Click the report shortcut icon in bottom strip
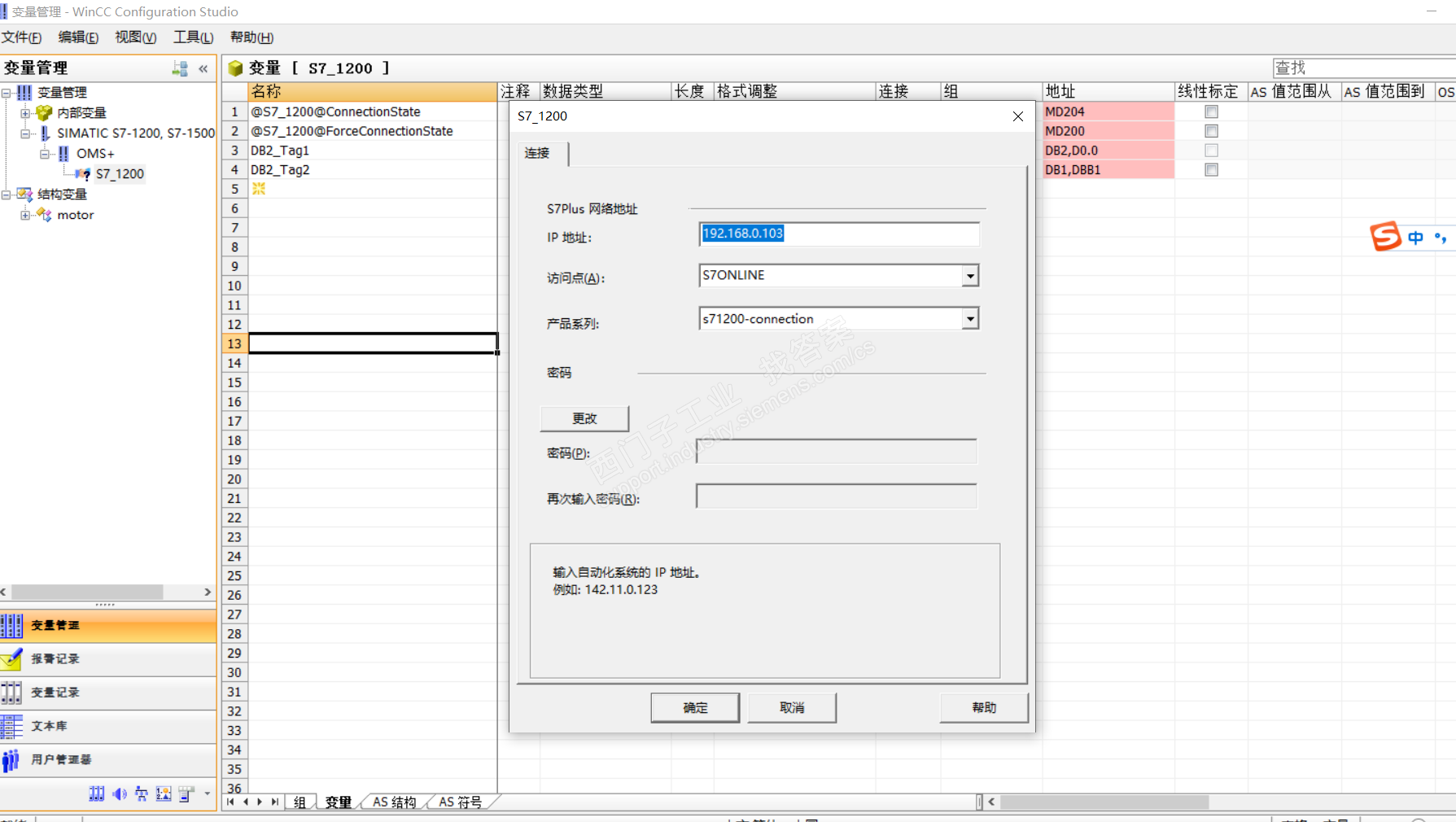Screen dimensions: 1456x822 click(186, 794)
